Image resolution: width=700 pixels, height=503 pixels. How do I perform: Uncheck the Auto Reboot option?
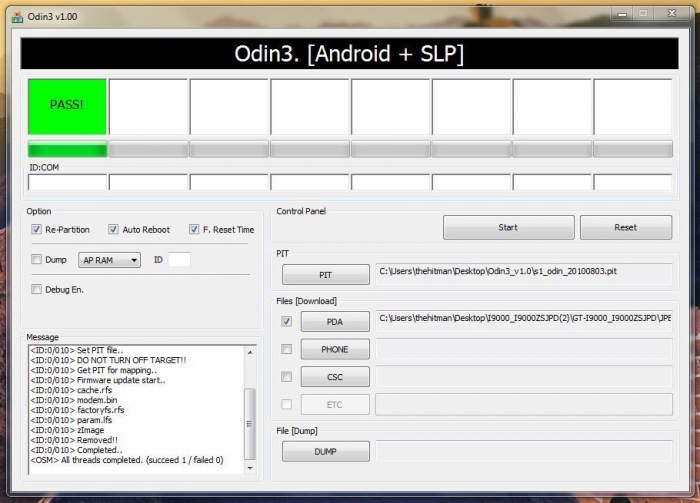(x=113, y=229)
